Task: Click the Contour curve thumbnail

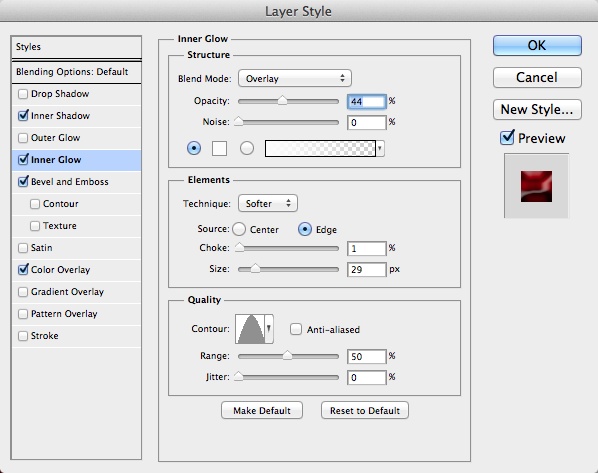Action: pyautogui.click(x=250, y=329)
